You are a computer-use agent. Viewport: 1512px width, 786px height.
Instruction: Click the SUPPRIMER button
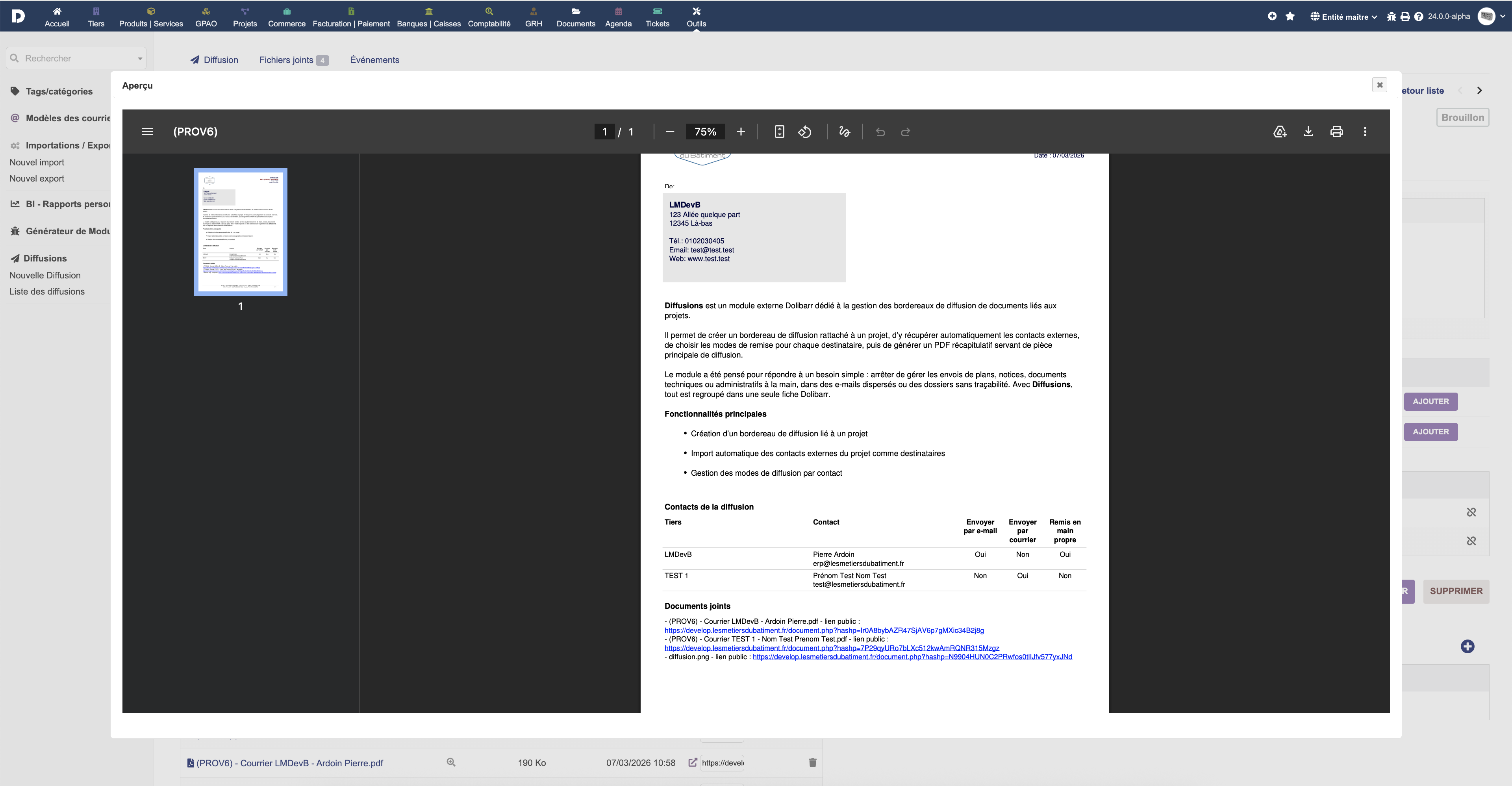[1456, 591]
